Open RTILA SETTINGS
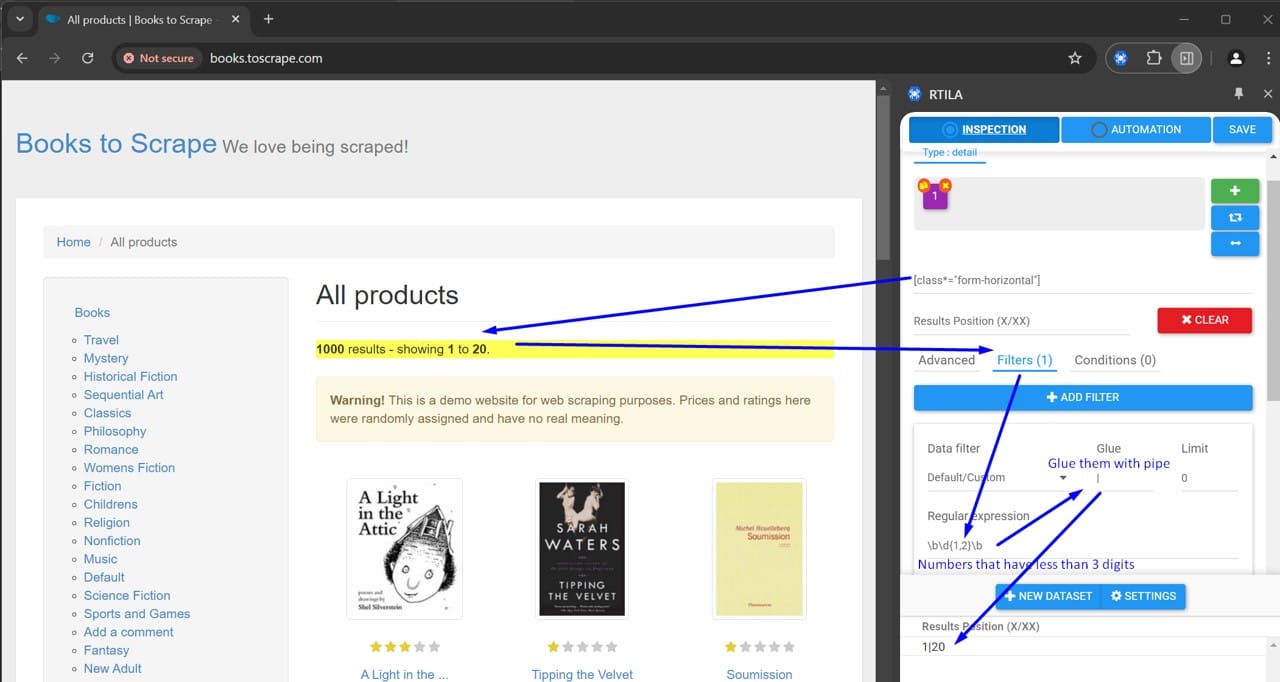1280x682 pixels. click(x=1143, y=596)
